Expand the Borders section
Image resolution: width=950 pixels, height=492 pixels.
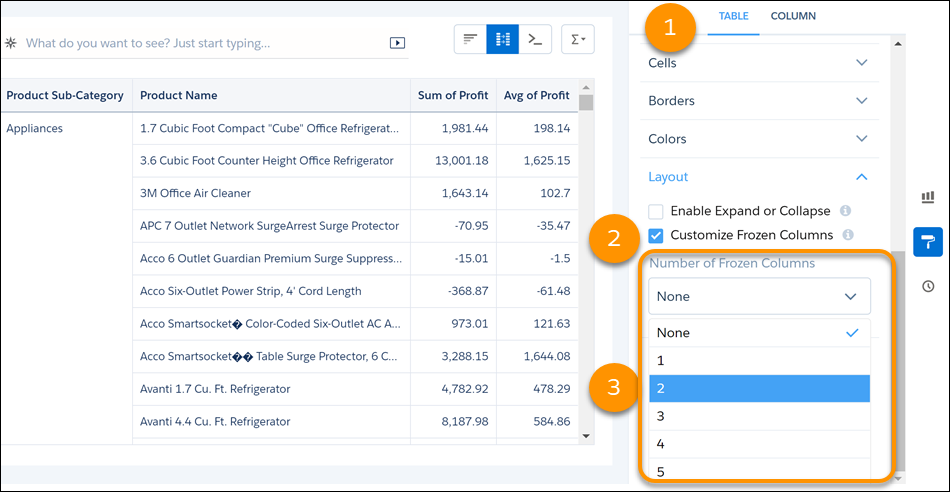[759, 101]
